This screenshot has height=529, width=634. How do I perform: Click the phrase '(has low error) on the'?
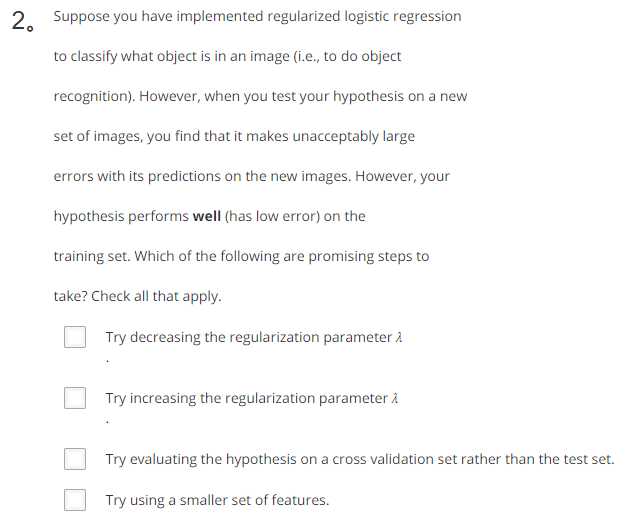click(x=295, y=216)
